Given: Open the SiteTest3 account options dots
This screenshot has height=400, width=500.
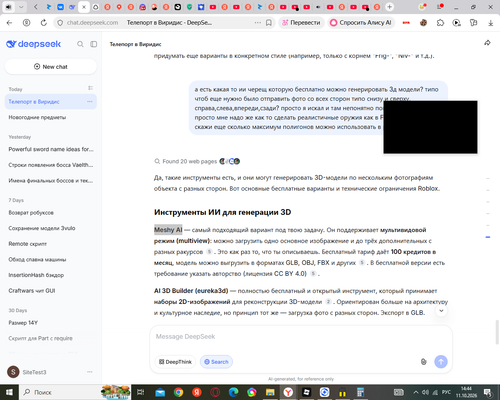Looking at the screenshot, I should pos(90,372).
